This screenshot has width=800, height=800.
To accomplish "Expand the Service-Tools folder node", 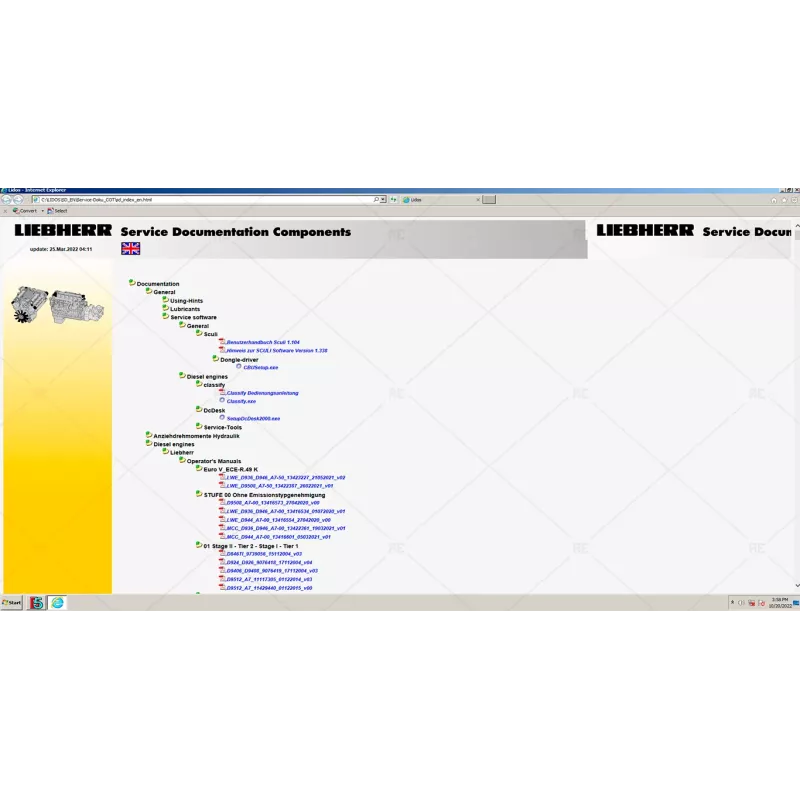I will pos(198,427).
